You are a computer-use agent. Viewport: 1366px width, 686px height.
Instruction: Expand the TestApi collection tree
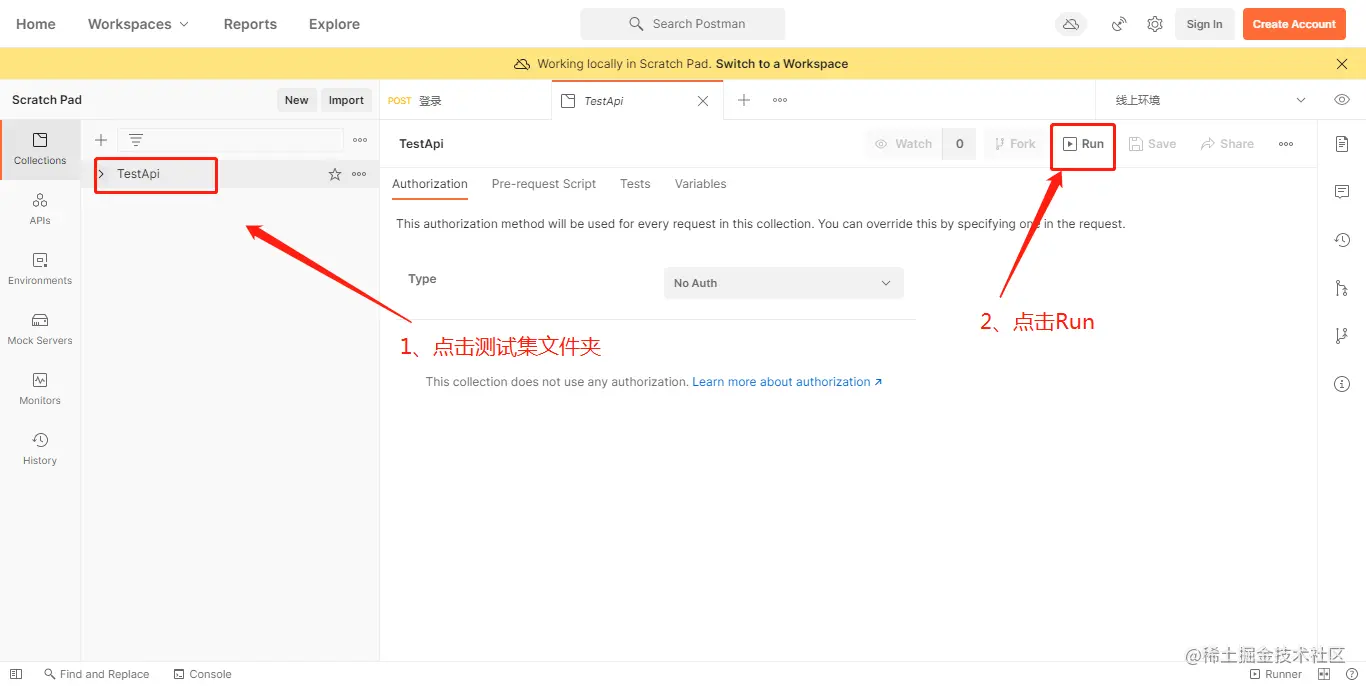[101, 174]
